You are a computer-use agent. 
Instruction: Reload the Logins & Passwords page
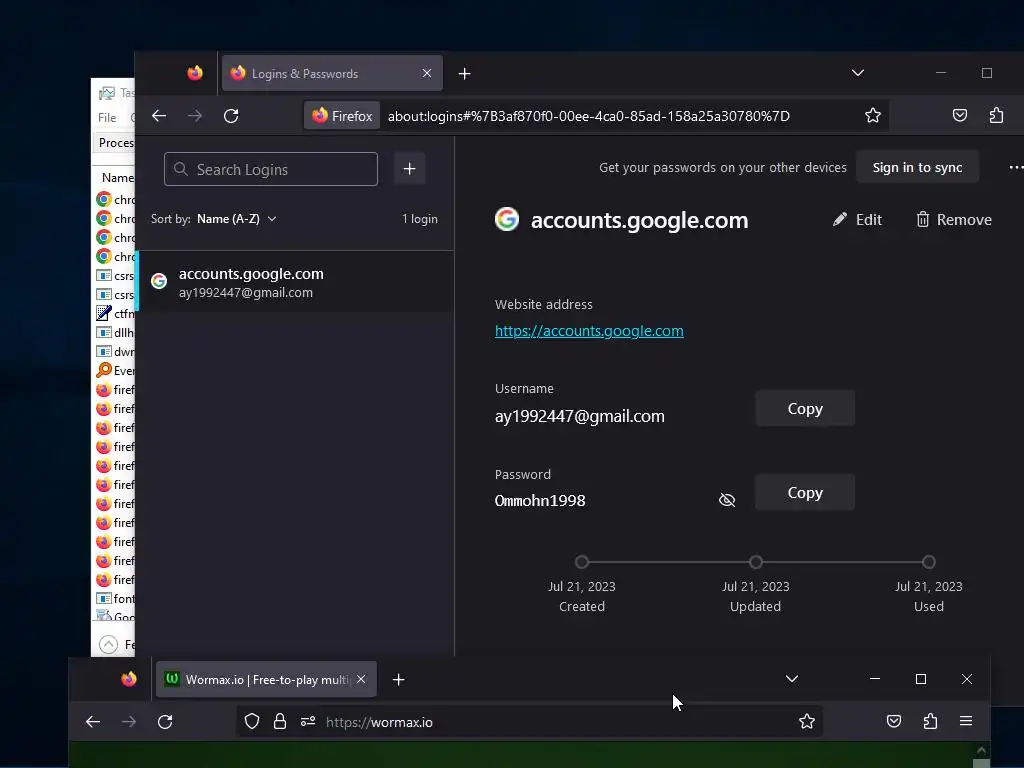click(x=231, y=116)
